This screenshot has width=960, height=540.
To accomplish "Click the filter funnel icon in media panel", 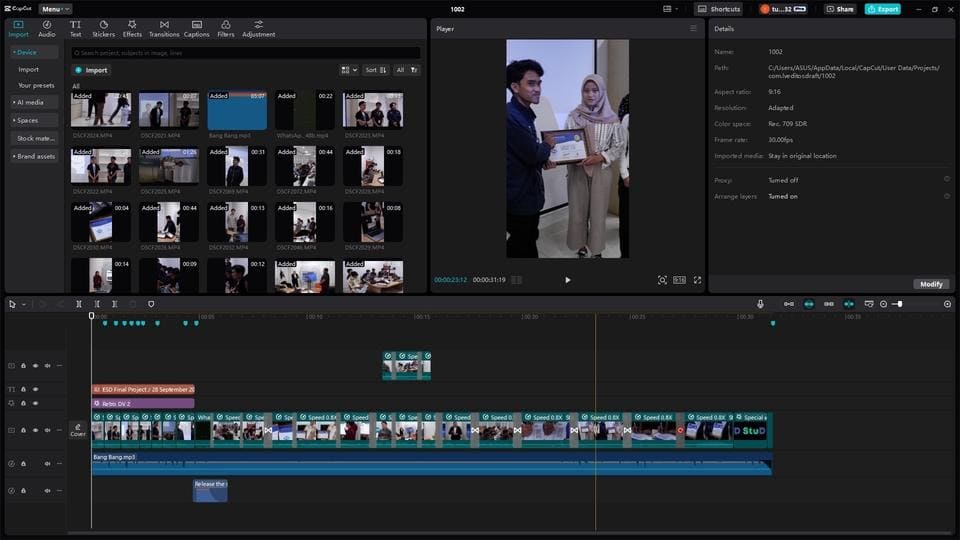I will 414,70.
